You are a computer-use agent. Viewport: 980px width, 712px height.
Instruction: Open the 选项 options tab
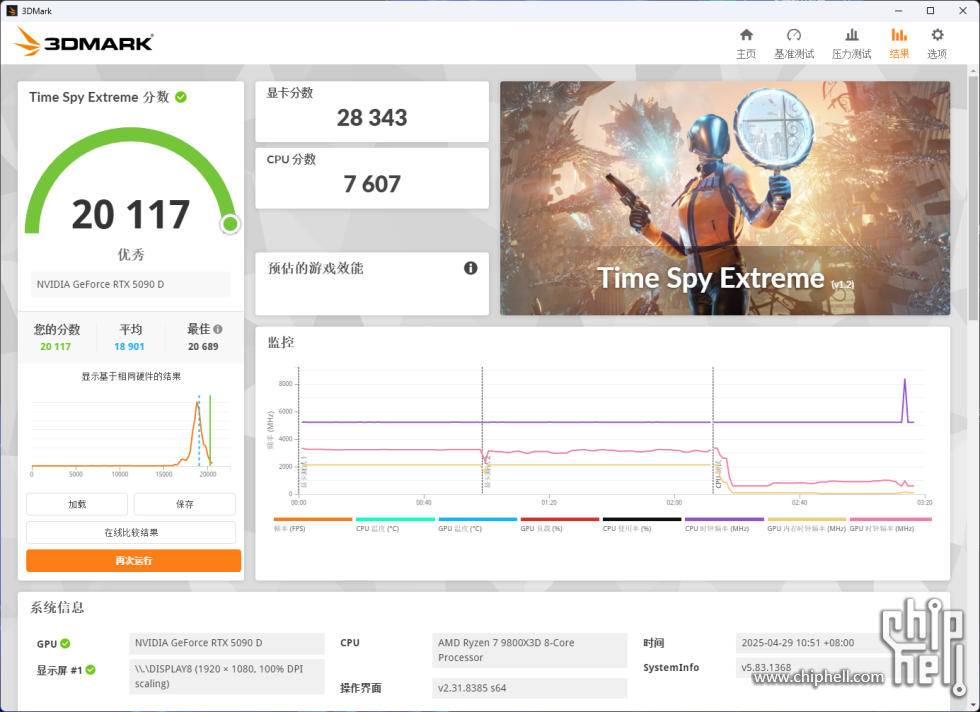click(x=937, y=43)
